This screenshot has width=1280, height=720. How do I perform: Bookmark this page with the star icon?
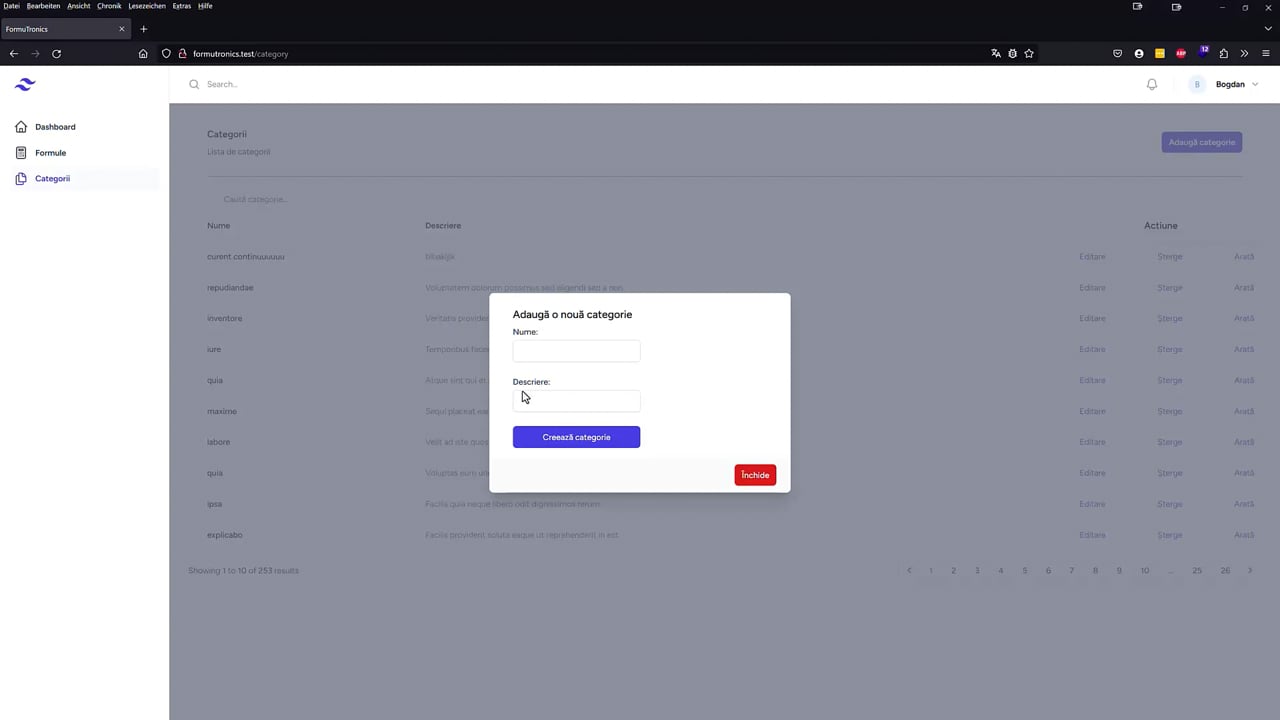[1029, 53]
